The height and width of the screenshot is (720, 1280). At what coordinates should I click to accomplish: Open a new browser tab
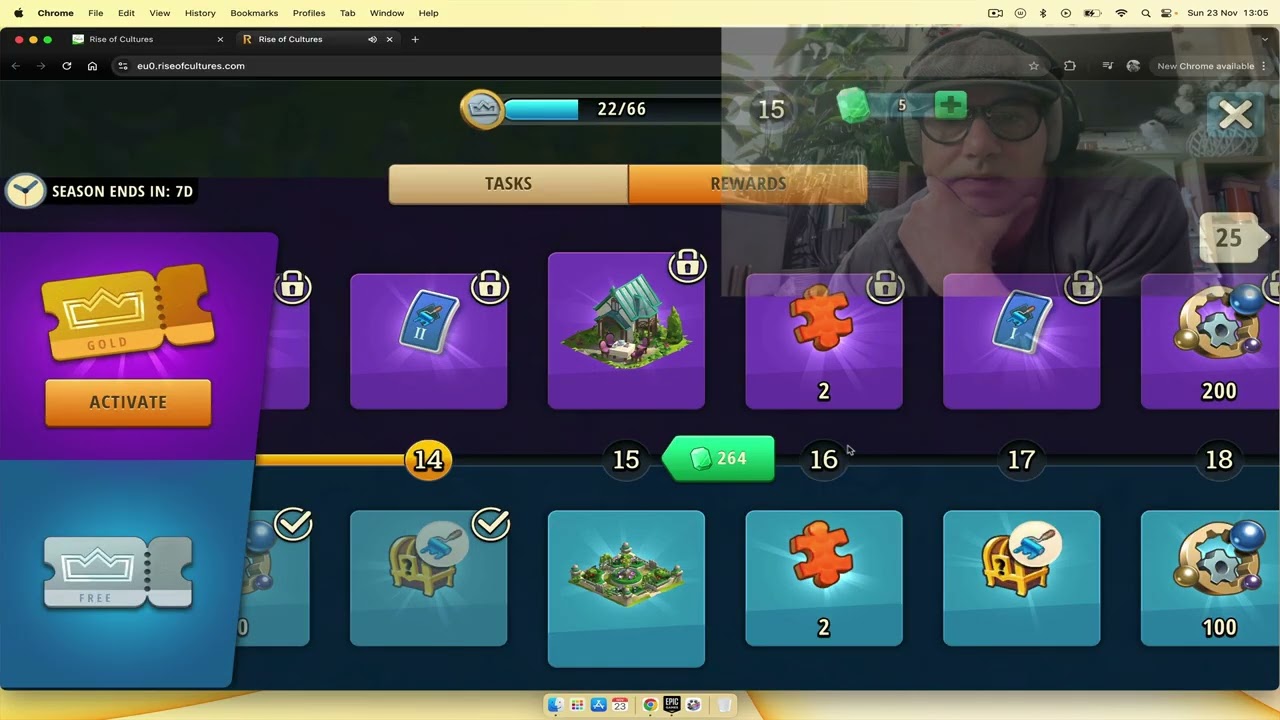[x=415, y=39]
